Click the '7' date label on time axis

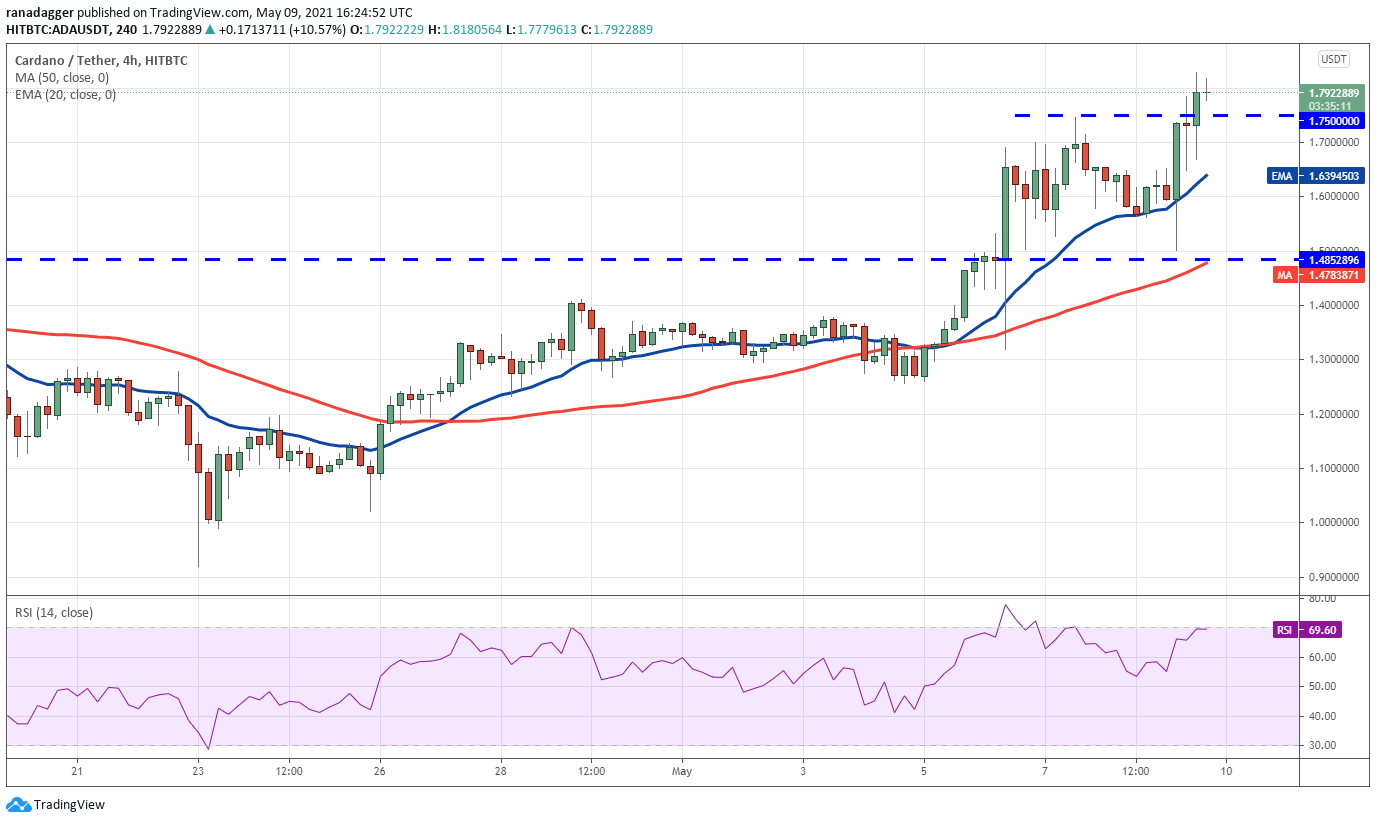pos(1045,772)
